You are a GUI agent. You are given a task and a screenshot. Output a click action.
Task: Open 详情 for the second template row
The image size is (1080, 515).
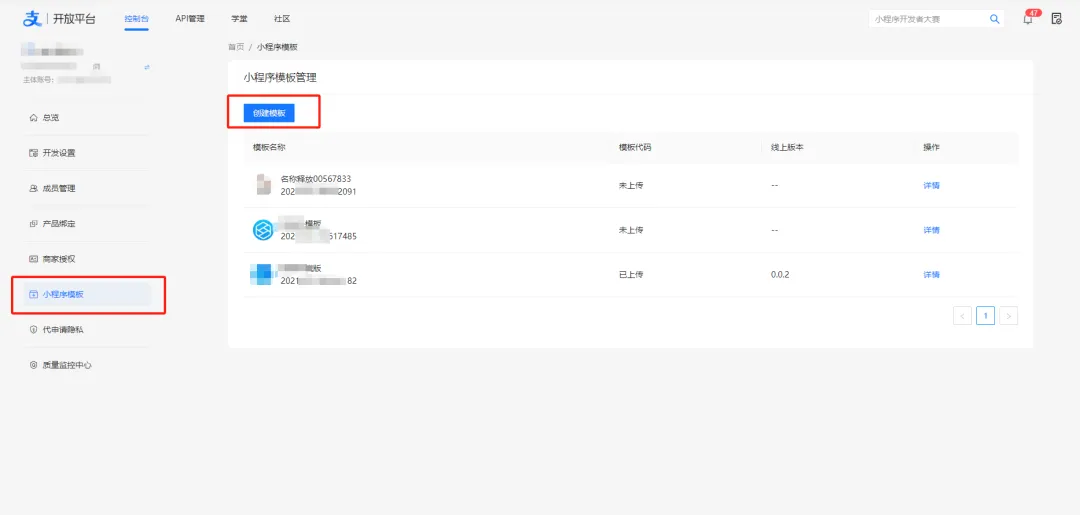pyautogui.click(x=931, y=230)
